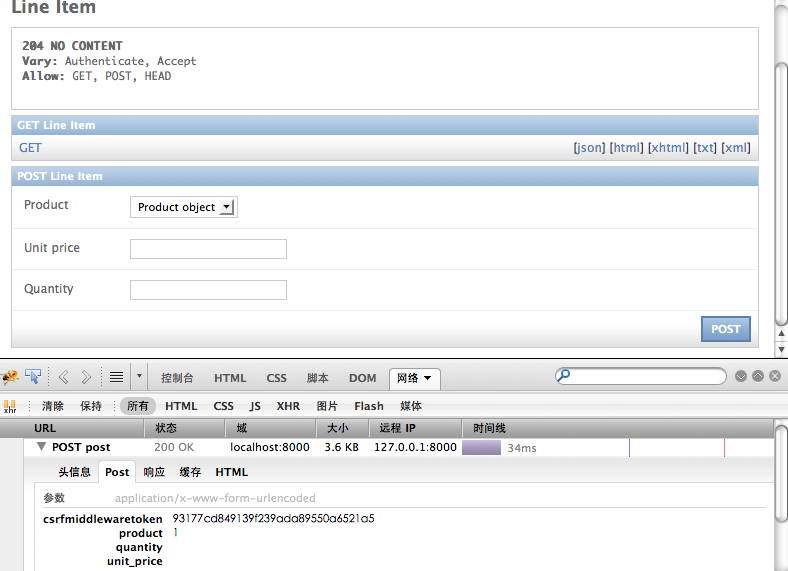Sort by 大小 column header
The height and width of the screenshot is (571, 788).
coord(343,428)
